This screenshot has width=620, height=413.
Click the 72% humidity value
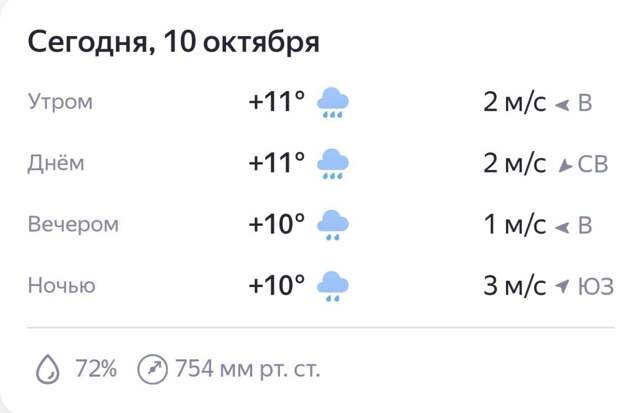point(97,370)
